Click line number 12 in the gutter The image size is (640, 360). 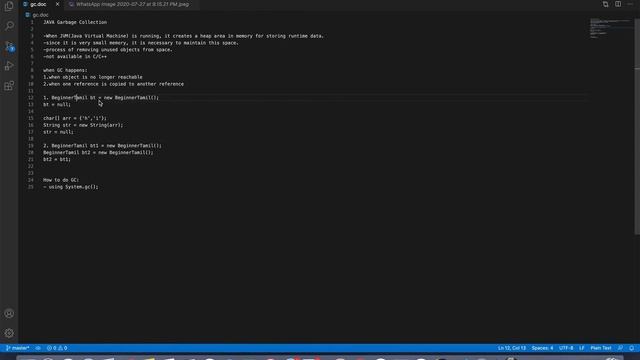pyautogui.click(x=31, y=98)
